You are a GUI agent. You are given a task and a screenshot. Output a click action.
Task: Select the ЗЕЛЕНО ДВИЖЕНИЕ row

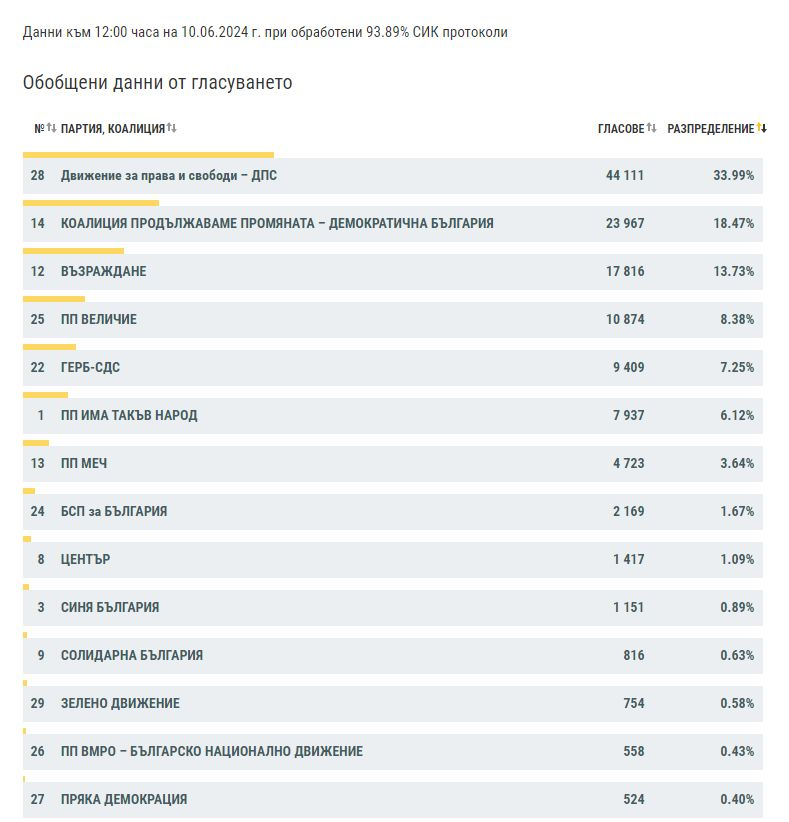393,704
